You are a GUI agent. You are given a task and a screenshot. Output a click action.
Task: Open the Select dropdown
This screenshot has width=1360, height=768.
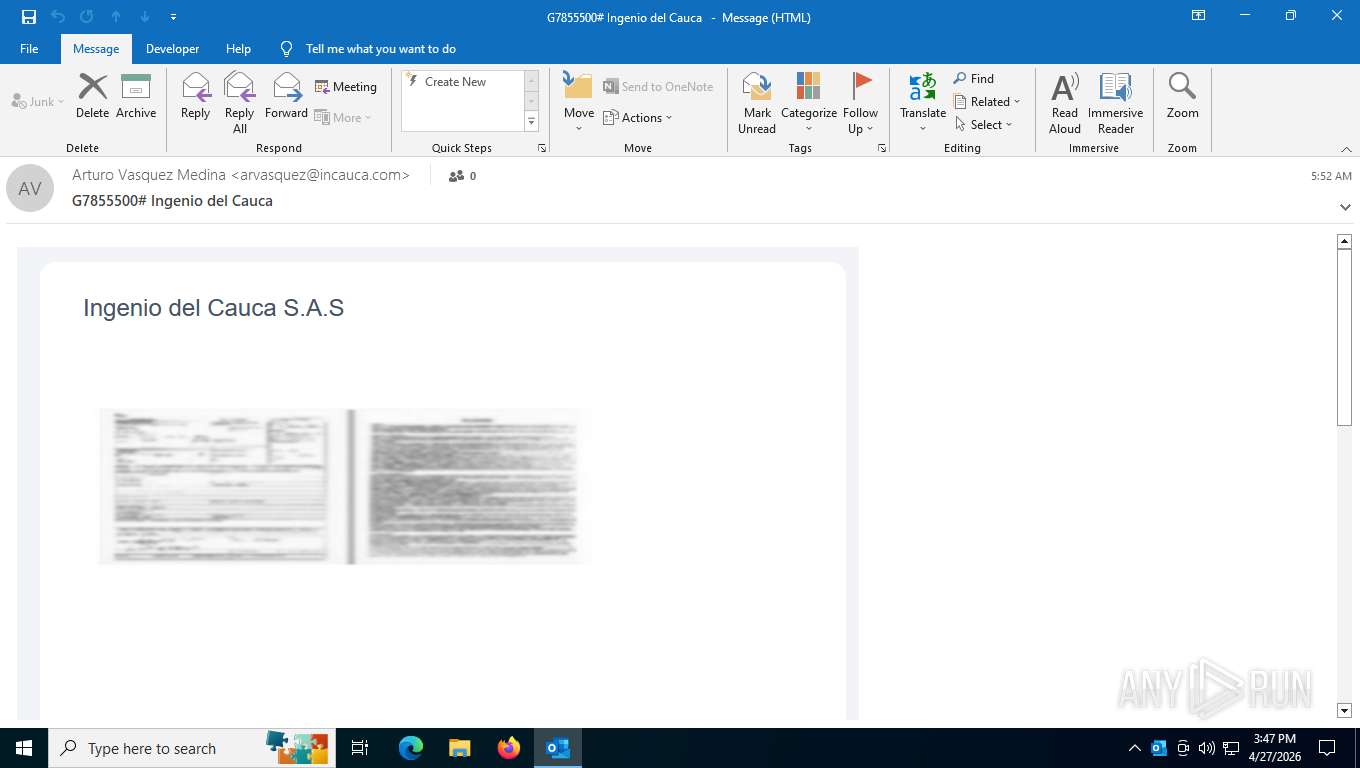[984, 125]
